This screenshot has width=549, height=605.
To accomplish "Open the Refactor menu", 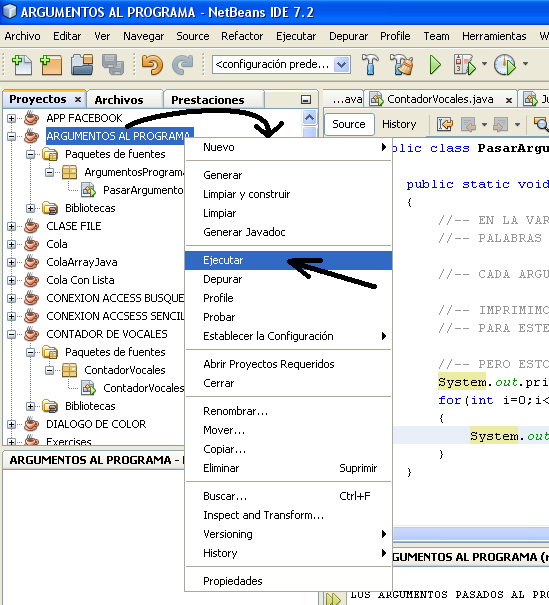I will pyautogui.click(x=242, y=36).
